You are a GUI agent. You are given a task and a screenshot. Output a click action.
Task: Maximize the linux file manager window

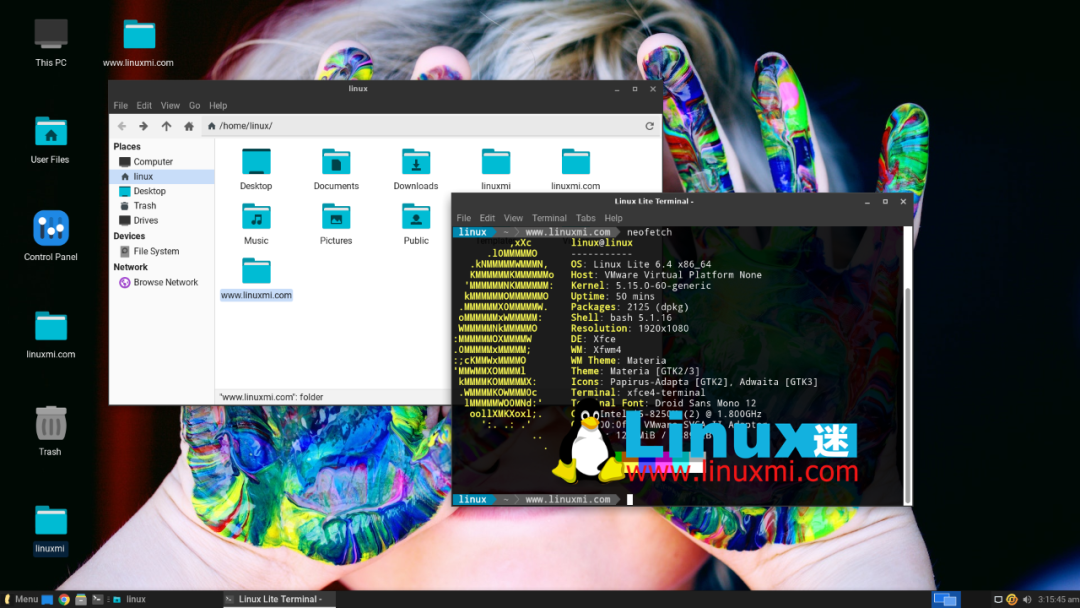(x=635, y=89)
